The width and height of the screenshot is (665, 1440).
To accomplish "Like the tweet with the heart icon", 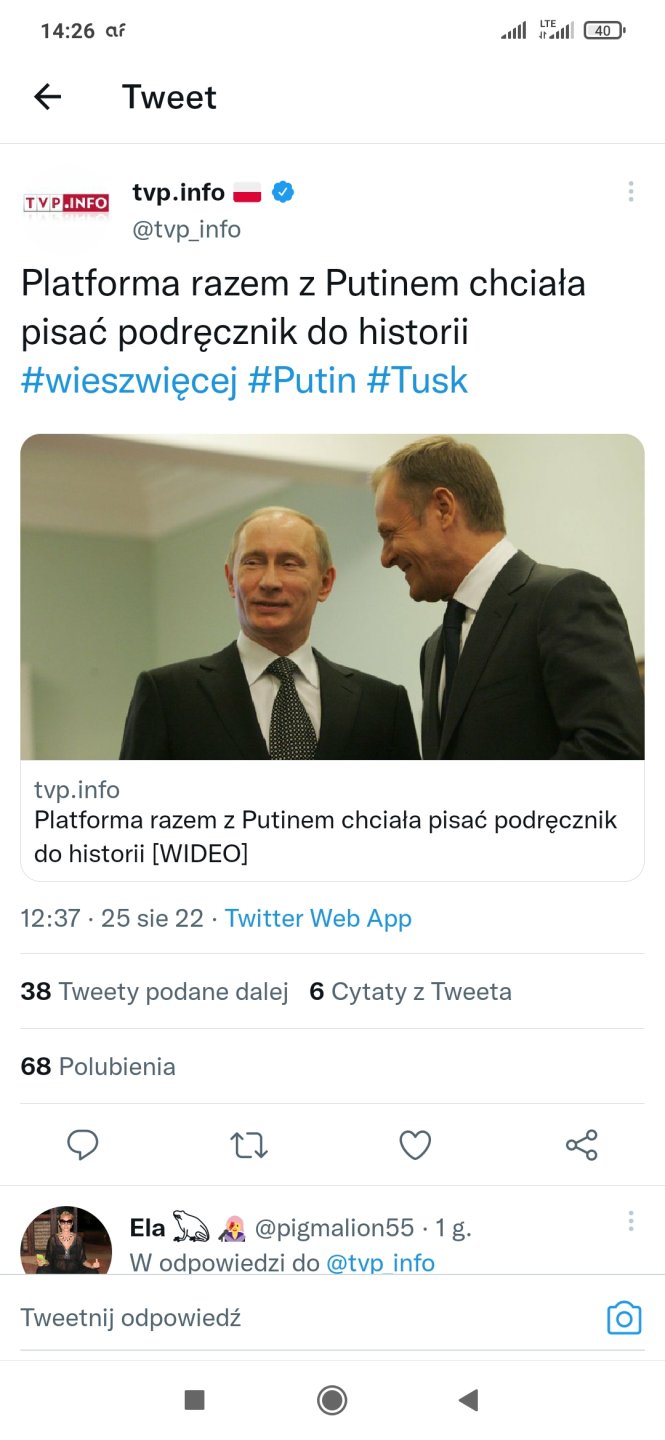I will 415,1145.
